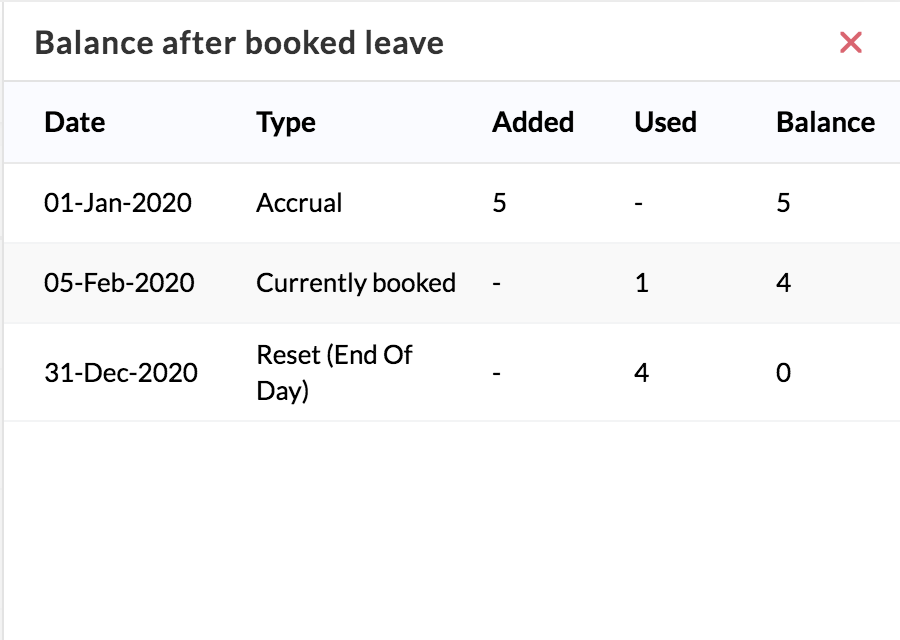Close the Balance after booked leave dialog

click(850, 42)
